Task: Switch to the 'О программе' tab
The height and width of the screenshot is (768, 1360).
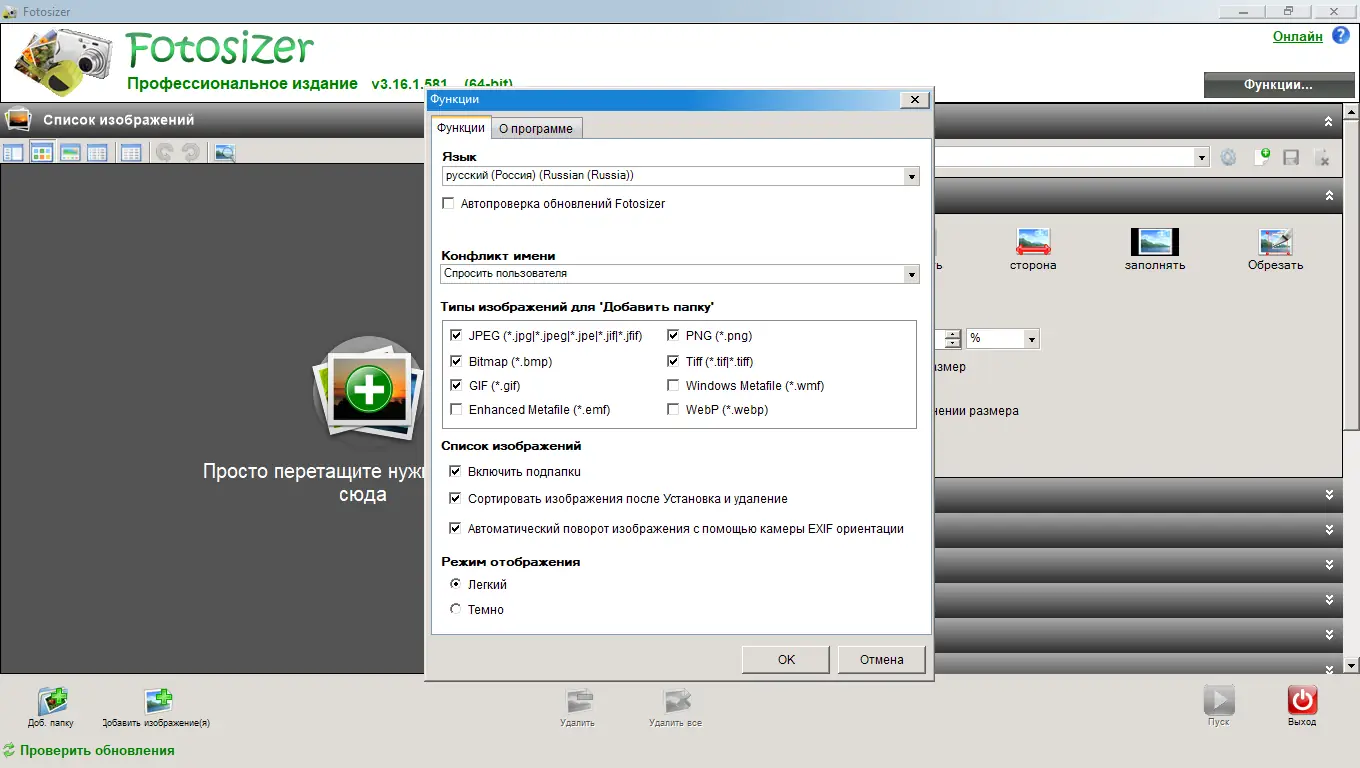Action: click(536, 128)
